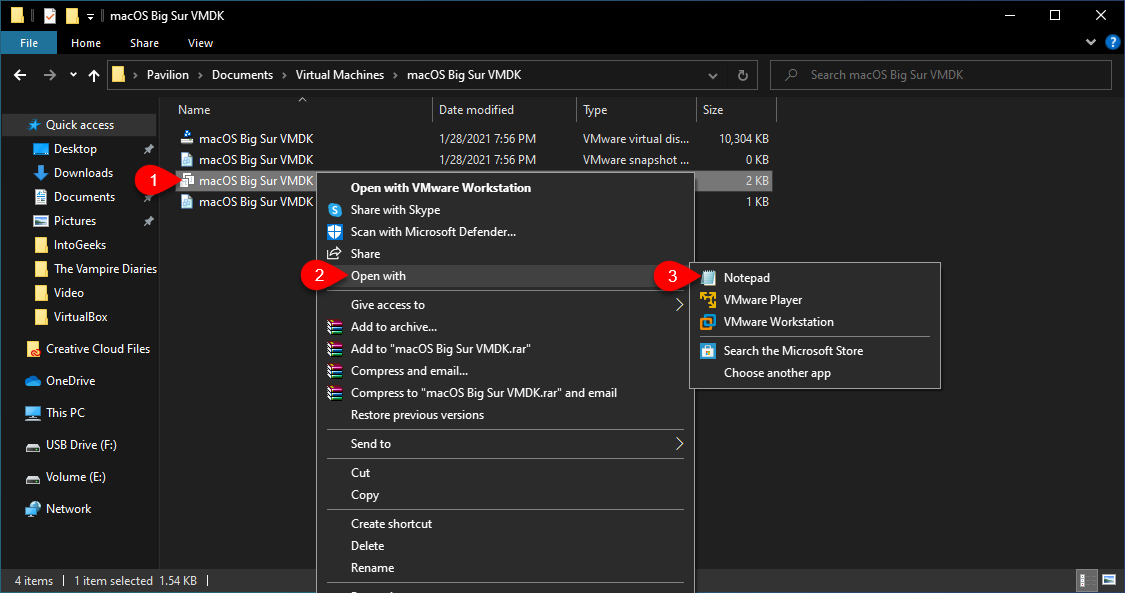This screenshot has height=593, width=1125.
Task: Open the Home ribbon tab
Action: 85,43
